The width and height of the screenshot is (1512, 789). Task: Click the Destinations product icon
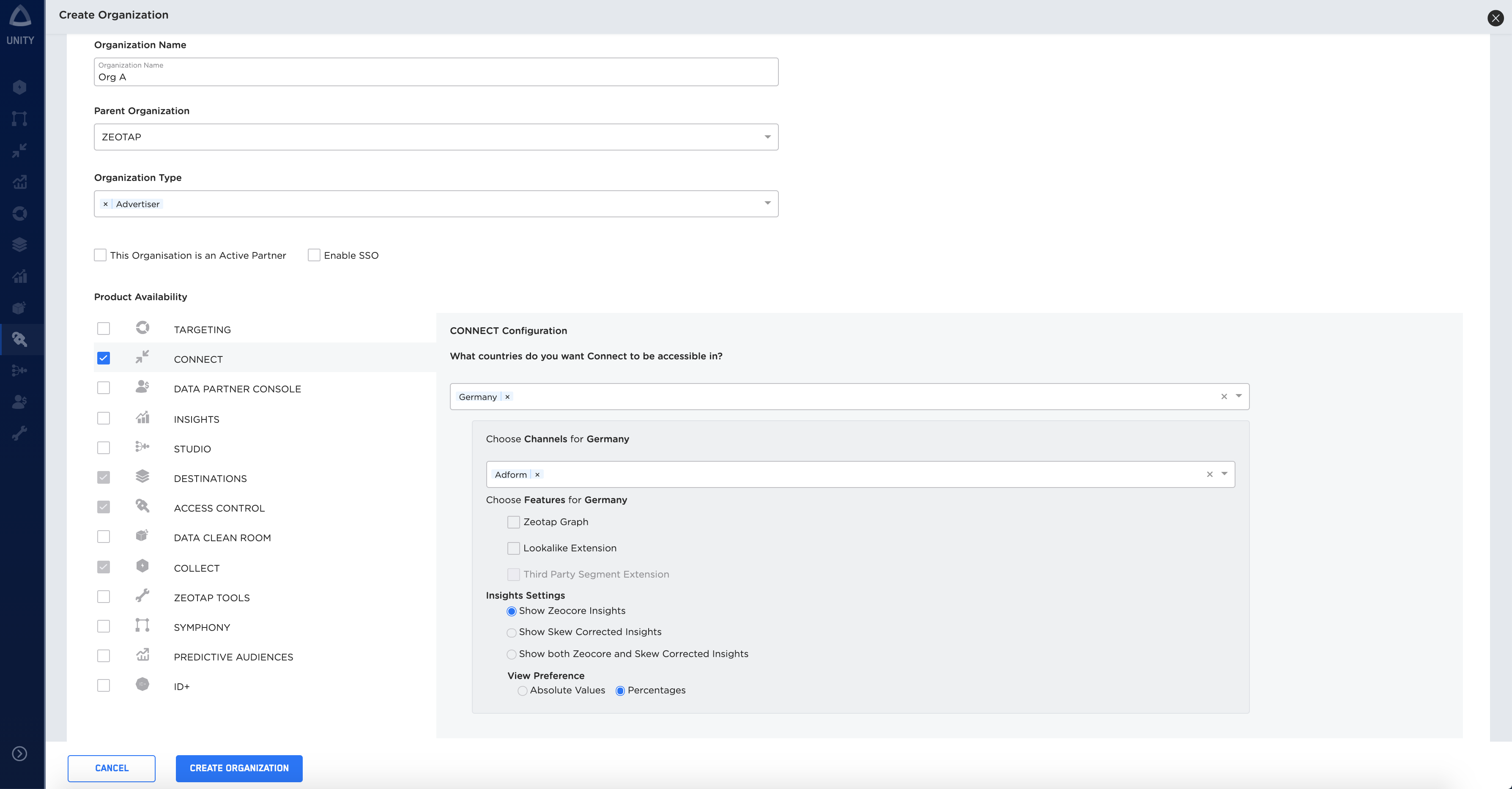142,477
